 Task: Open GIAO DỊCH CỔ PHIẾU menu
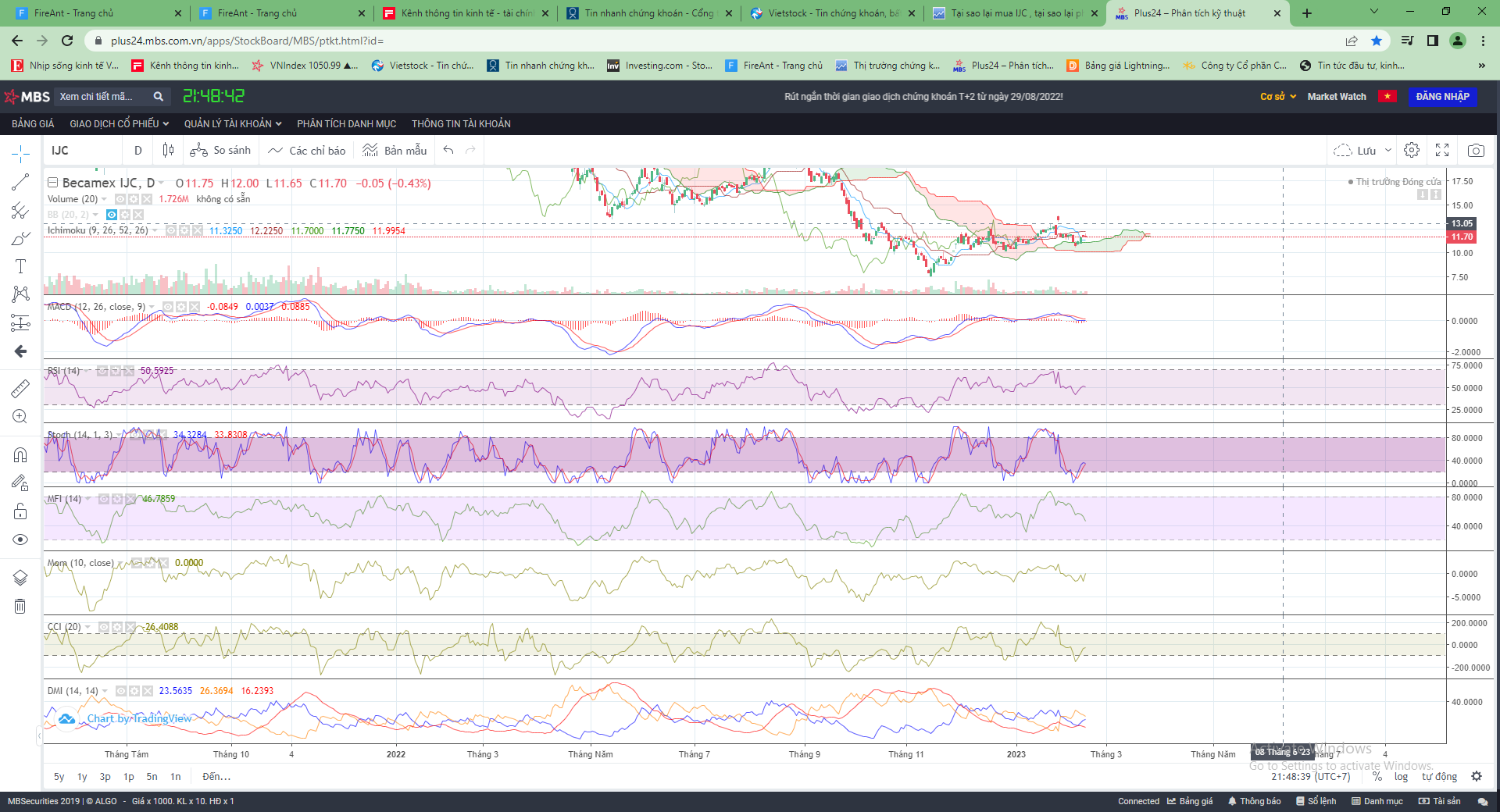pos(119,123)
